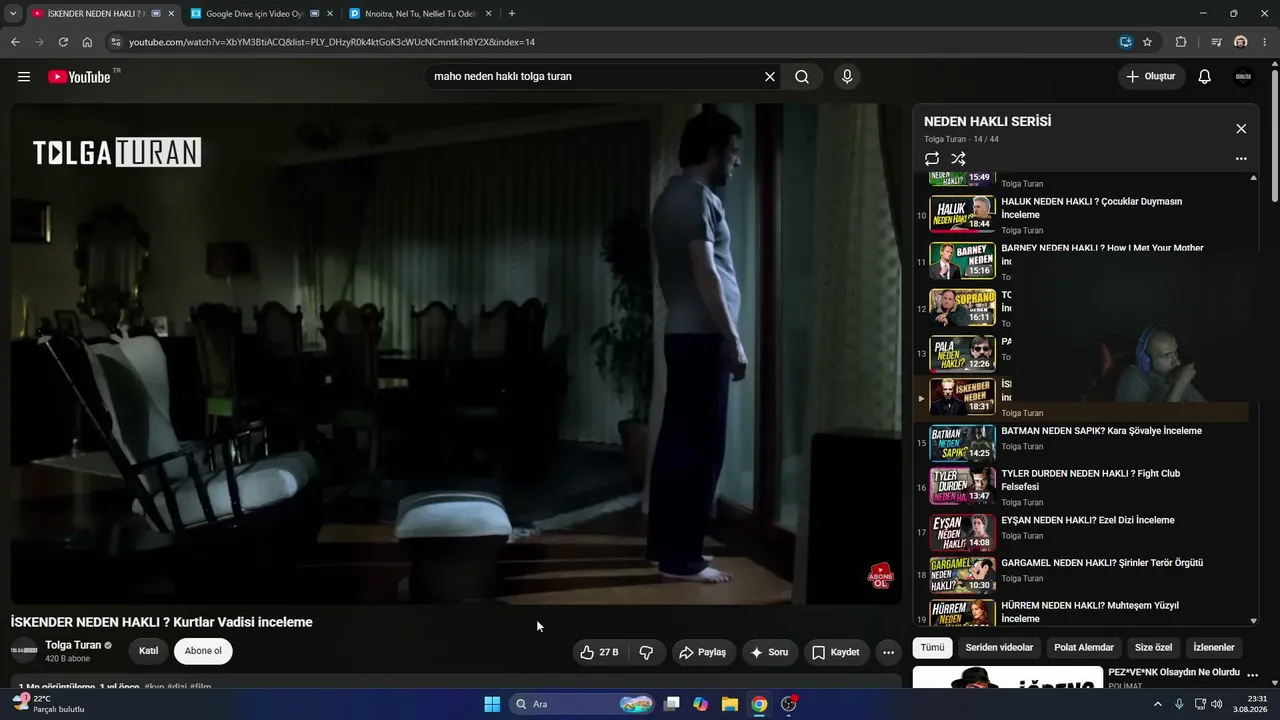Open the Soru ask button
The width and height of the screenshot is (1280, 720).
coord(770,652)
